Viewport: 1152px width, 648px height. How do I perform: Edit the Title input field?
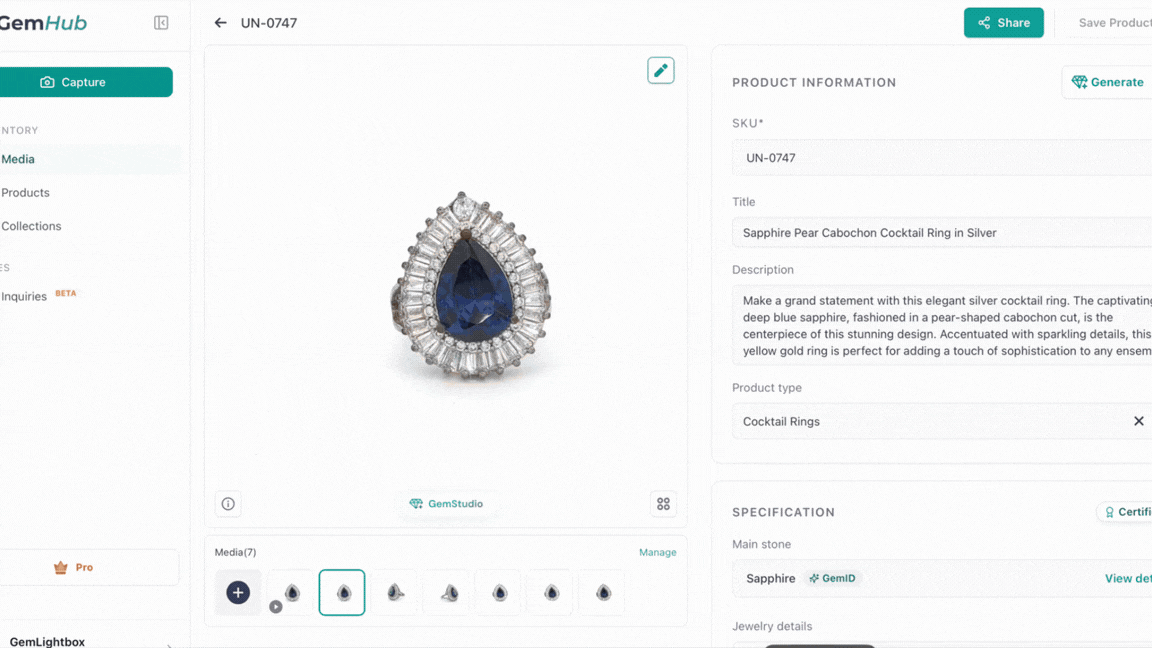coord(940,233)
